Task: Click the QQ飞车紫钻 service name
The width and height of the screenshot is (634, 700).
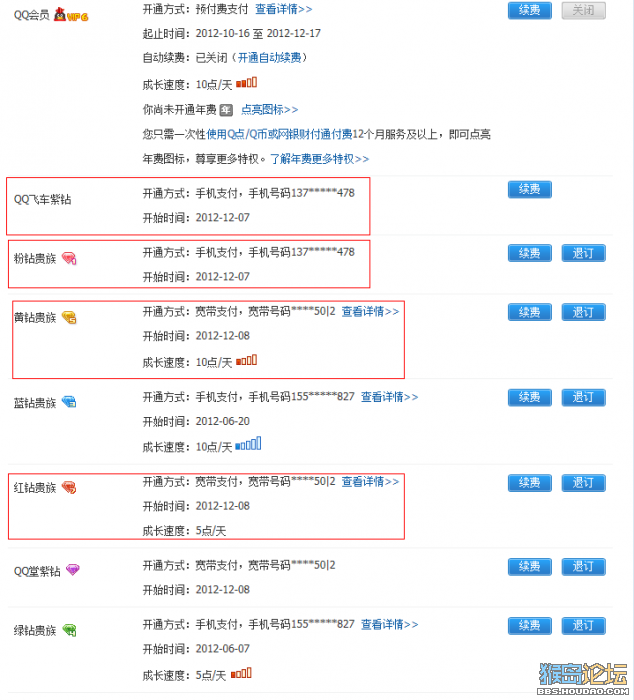Action: (x=42, y=200)
